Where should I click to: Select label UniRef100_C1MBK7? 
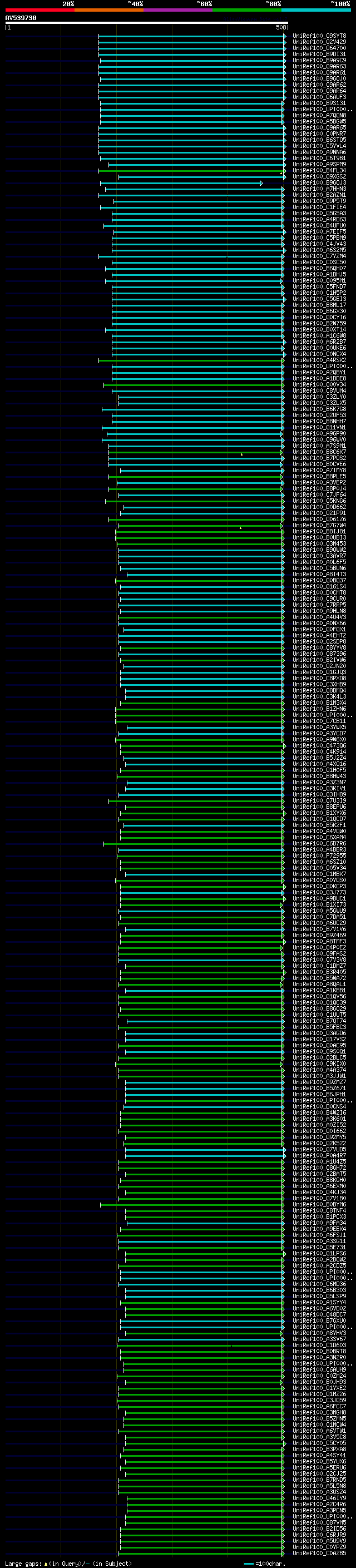(x=319, y=874)
